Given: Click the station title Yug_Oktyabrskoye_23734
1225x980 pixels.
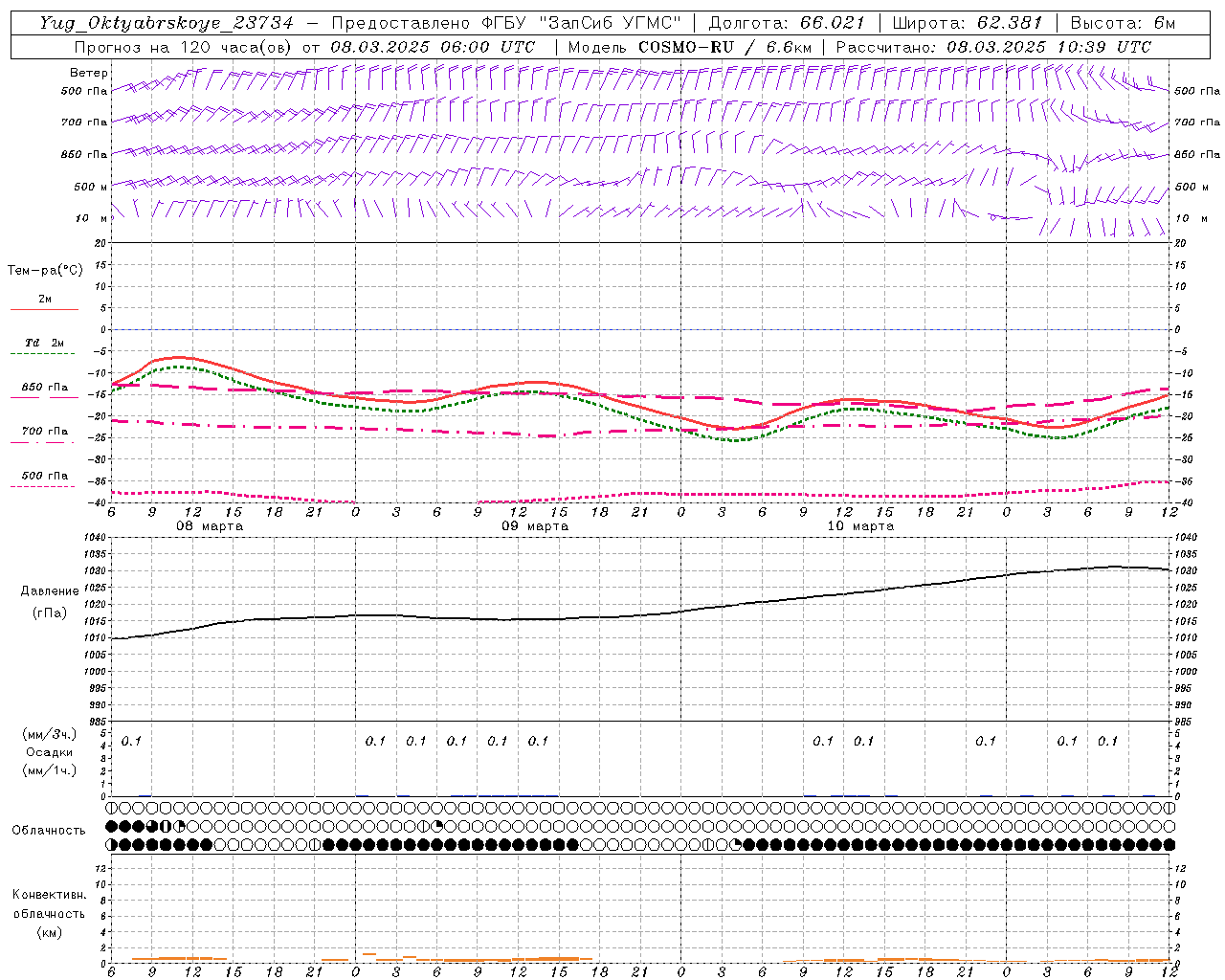Looking at the screenshot, I should (x=167, y=23).
